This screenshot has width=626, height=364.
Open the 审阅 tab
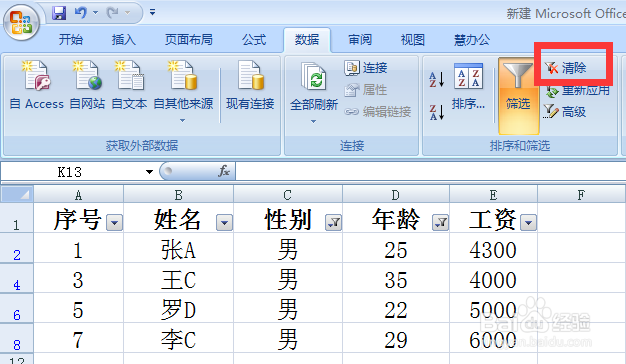tap(360, 40)
